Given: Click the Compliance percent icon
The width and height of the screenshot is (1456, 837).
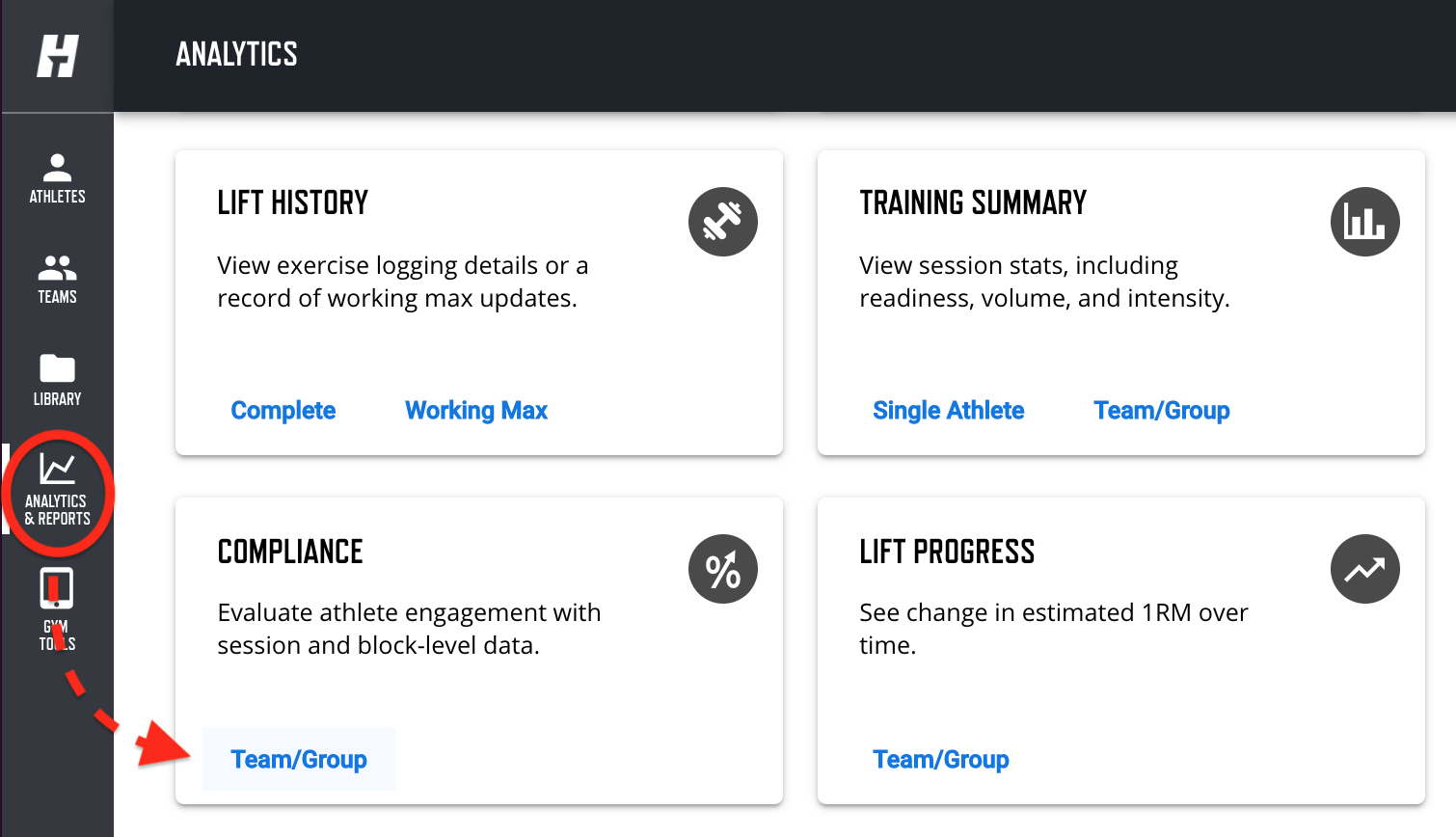Looking at the screenshot, I should coord(723,569).
